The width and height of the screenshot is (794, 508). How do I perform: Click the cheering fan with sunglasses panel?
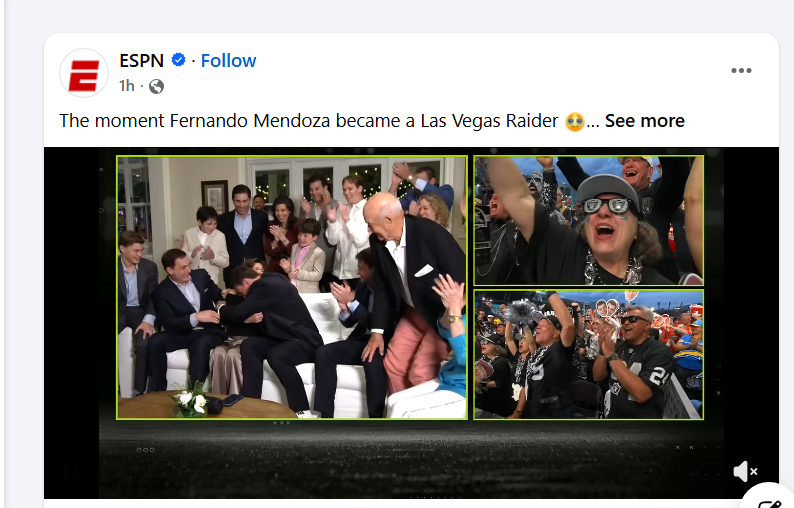tap(588, 220)
